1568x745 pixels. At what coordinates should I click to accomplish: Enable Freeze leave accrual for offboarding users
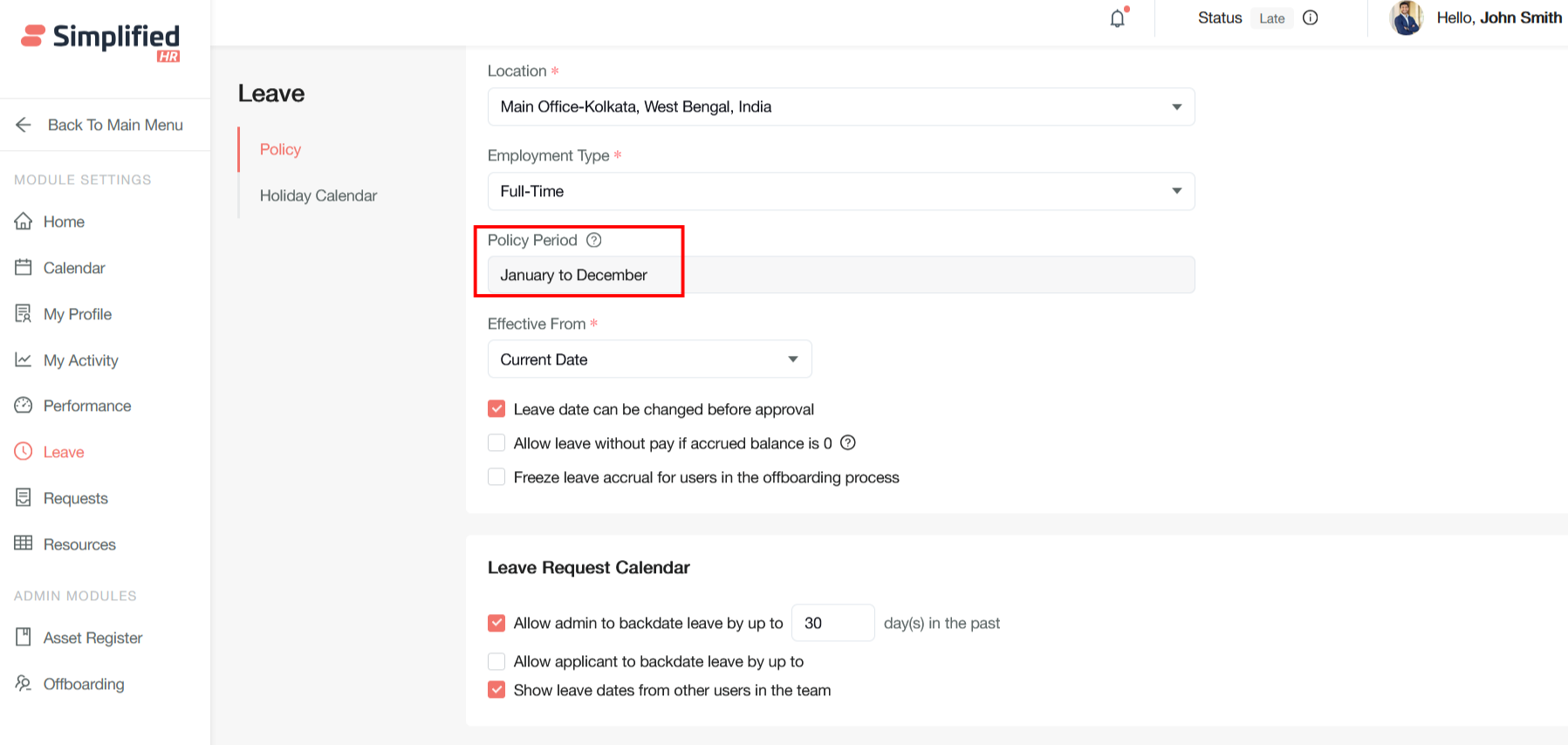pyautogui.click(x=496, y=477)
